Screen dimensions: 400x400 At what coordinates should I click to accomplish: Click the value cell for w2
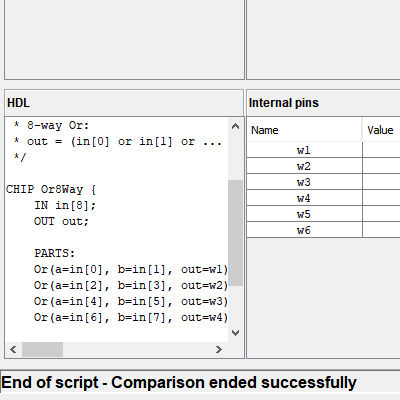(x=381, y=166)
